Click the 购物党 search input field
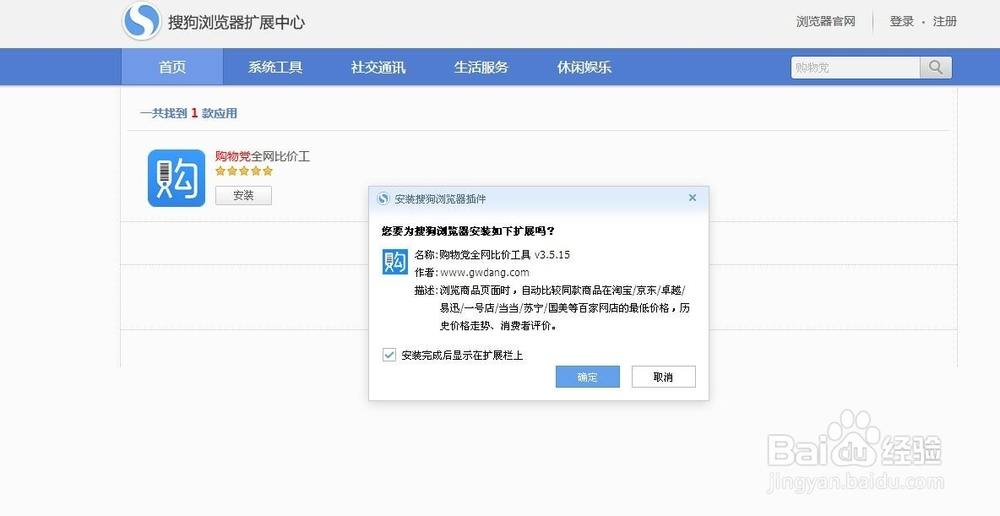Viewport: 1000px width, 516px height. click(x=855, y=67)
